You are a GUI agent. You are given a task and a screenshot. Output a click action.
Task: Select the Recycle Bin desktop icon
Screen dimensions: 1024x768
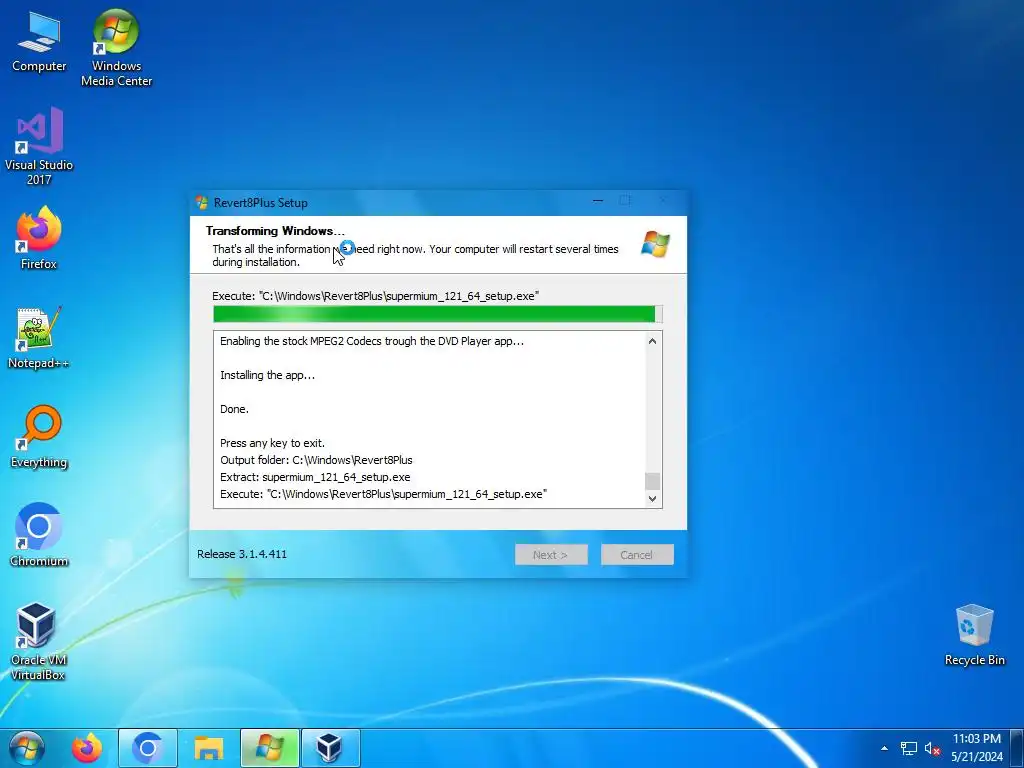point(974,635)
